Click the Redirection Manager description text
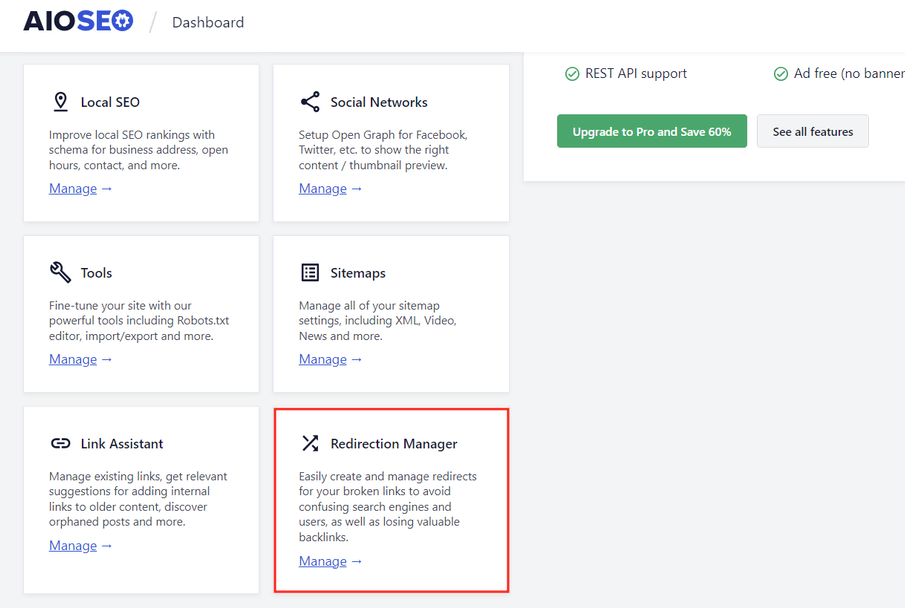905x608 pixels. coord(388,506)
